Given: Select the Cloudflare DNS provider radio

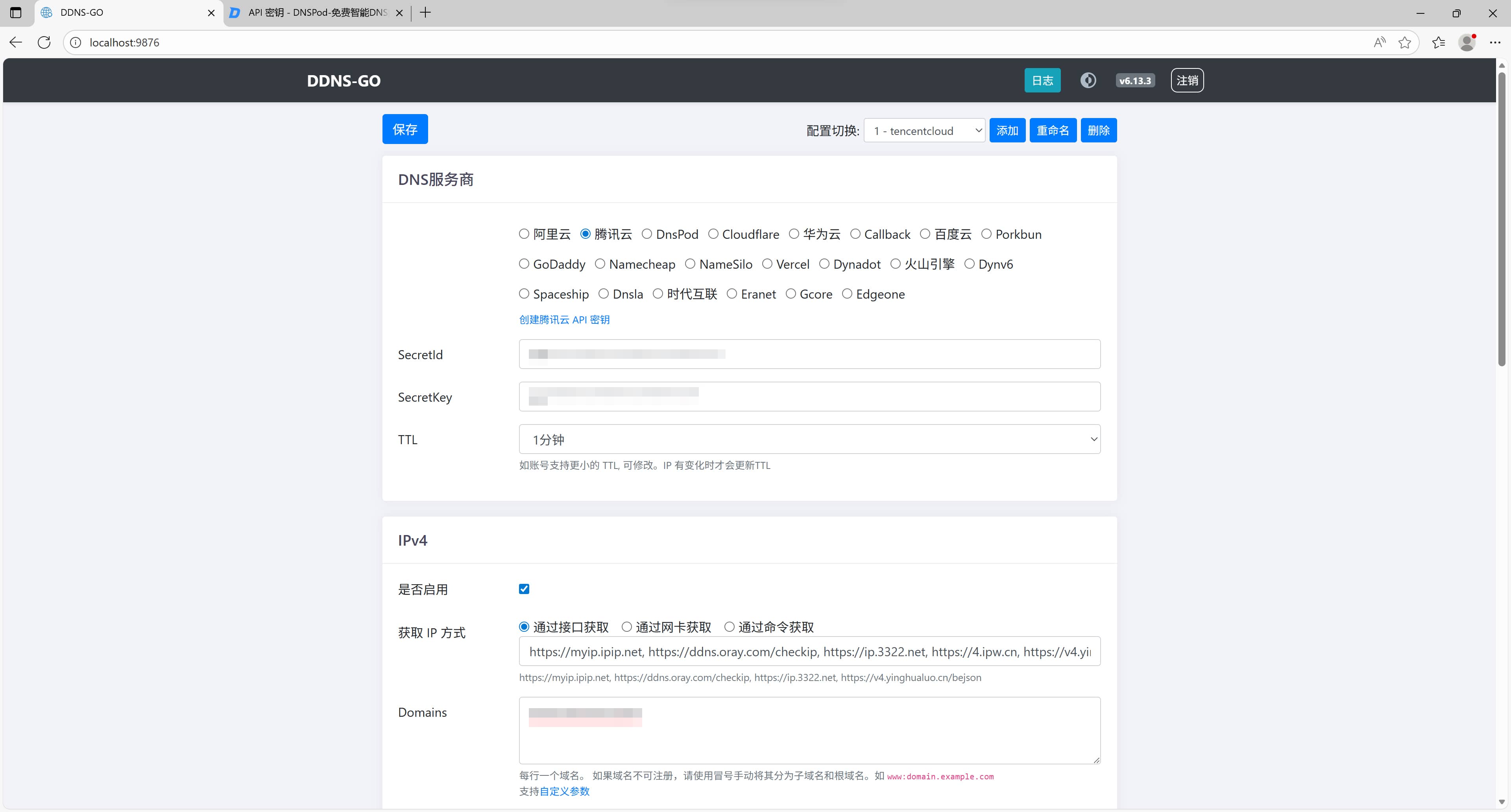Looking at the screenshot, I should [x=713, y=234].
